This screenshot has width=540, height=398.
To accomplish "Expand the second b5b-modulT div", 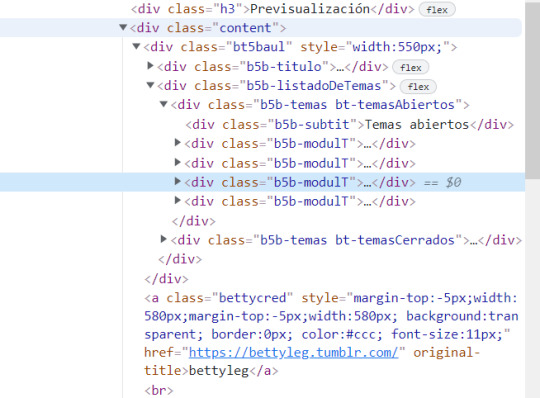I will (x=178, y=162).
